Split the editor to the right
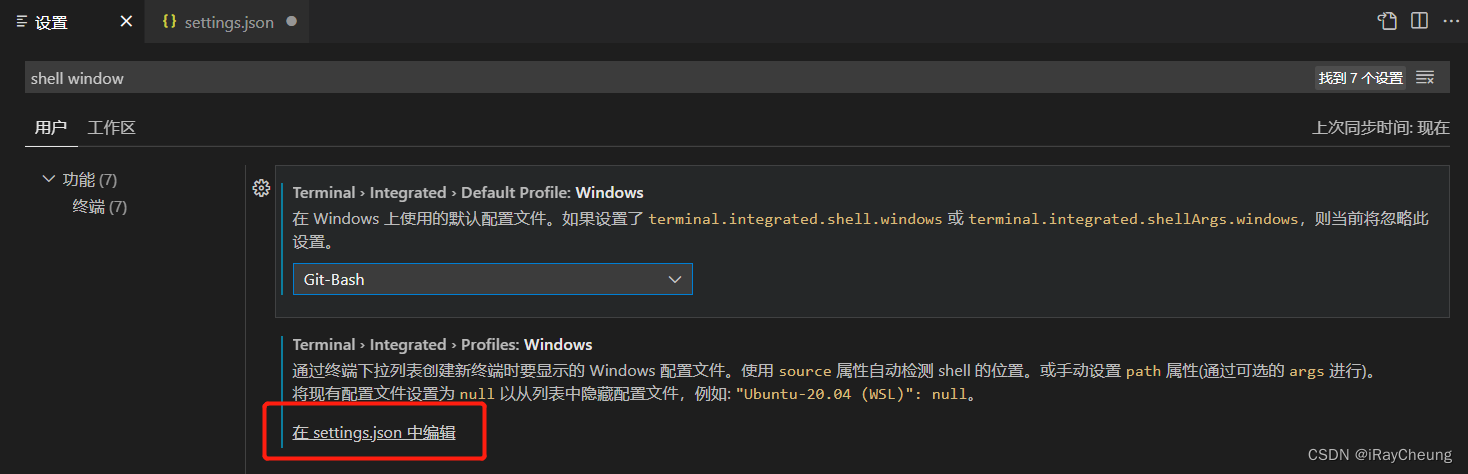This screenshot has height=474, width=1468. pos(1418,21)
